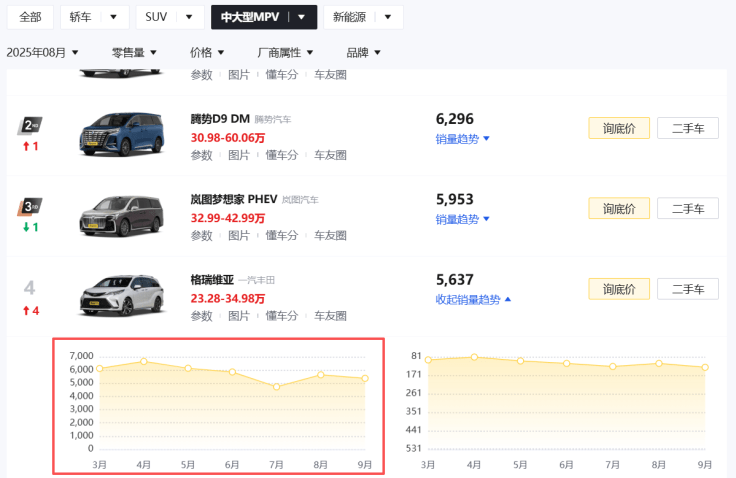Click the 腾势D9 DM car thumbnail
Image resolution: width=736 pixels, height=478 pixels.
click(122, 135)
